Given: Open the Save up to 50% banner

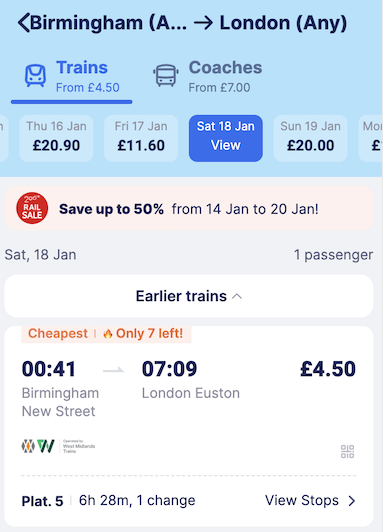Looking at the screenshot, I should pyautogui.click(x=189, y=208).
